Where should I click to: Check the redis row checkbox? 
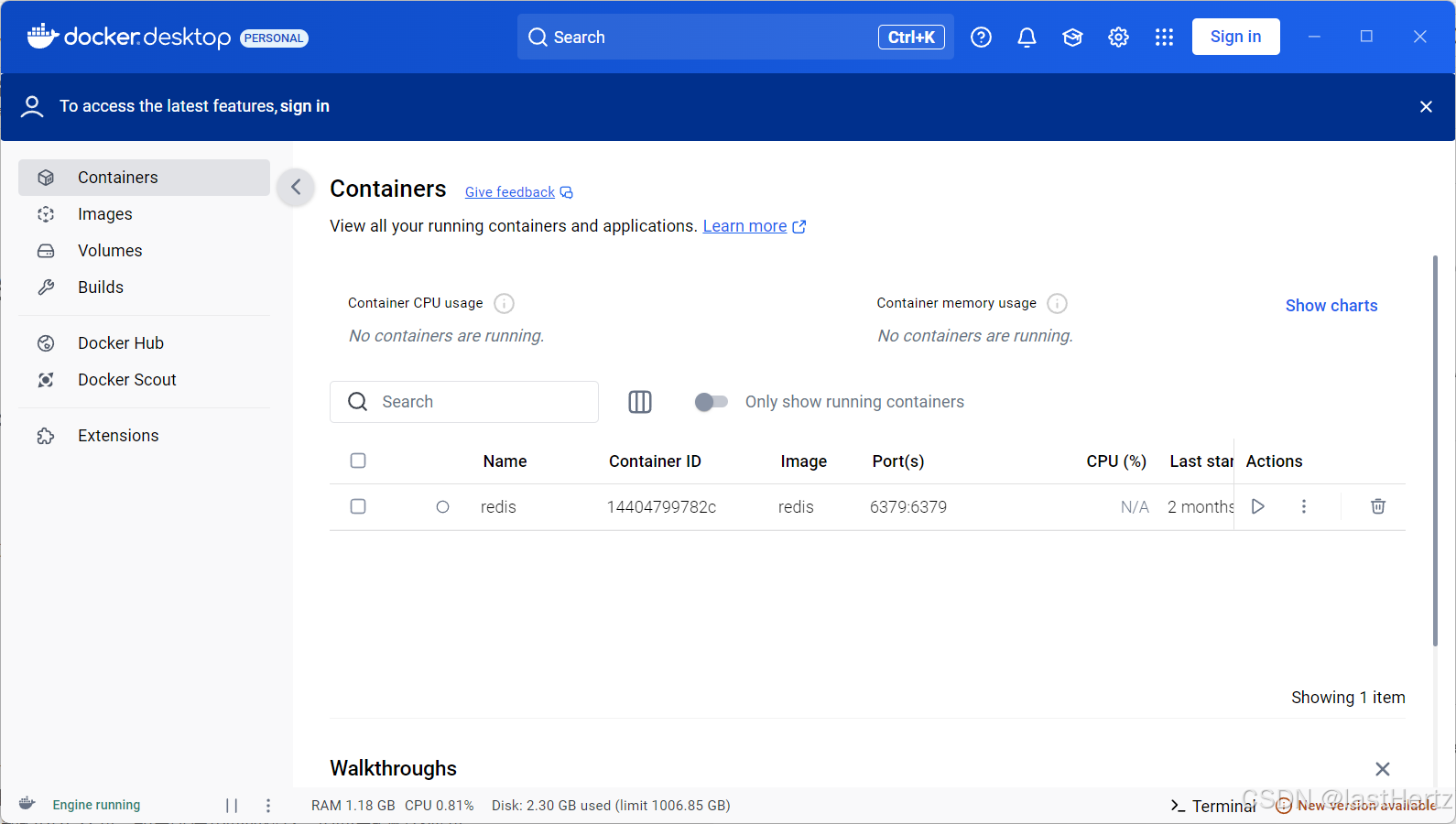click(x=358, y=506)
